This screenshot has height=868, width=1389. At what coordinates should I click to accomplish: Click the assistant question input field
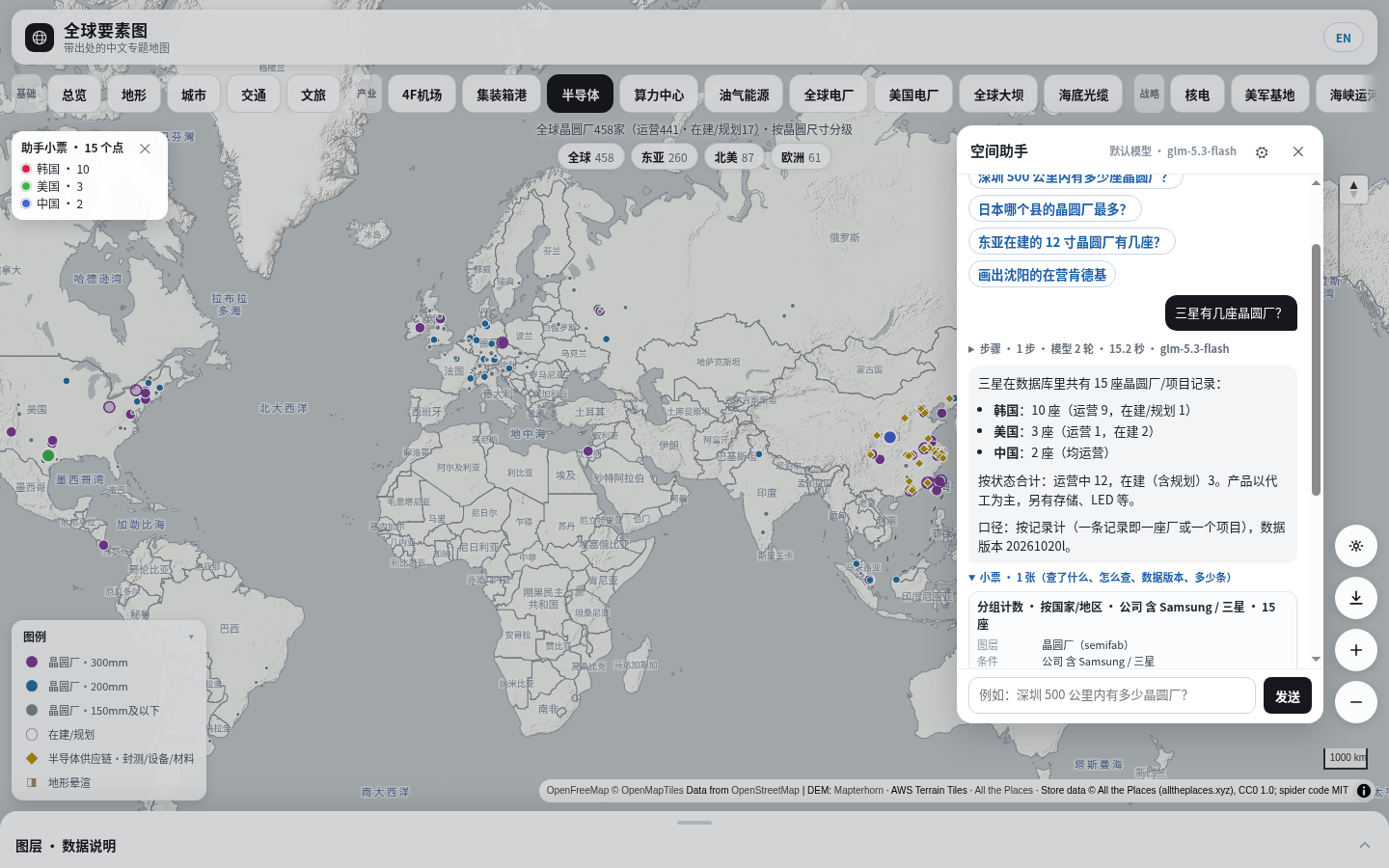(1112, 695)
